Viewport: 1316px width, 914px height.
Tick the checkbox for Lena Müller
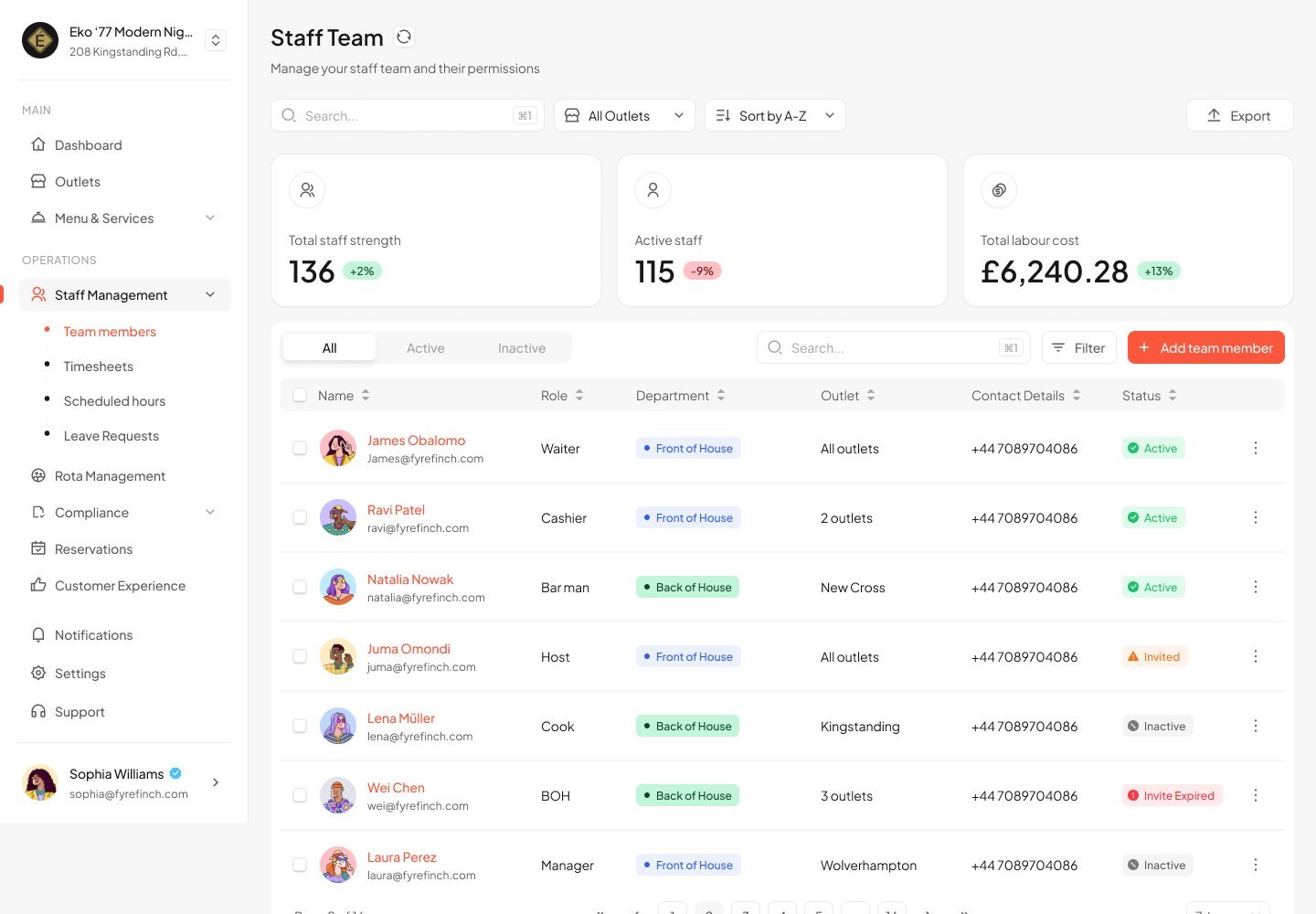pyautogui.click(x=300, y=726)
